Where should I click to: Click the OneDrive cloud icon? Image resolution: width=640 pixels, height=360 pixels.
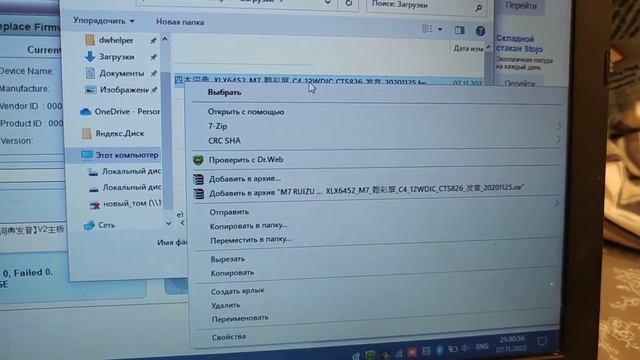point(85,112)
